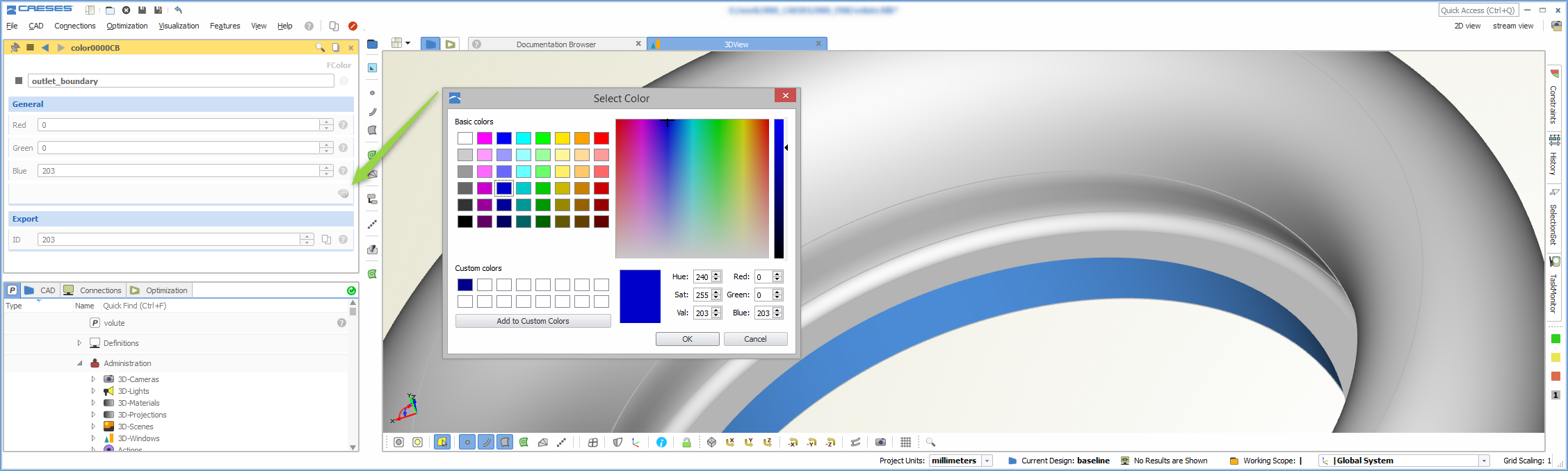Select the pure red basic color swatch
The height and width of the screenshot is (471, 1568).
601,138
